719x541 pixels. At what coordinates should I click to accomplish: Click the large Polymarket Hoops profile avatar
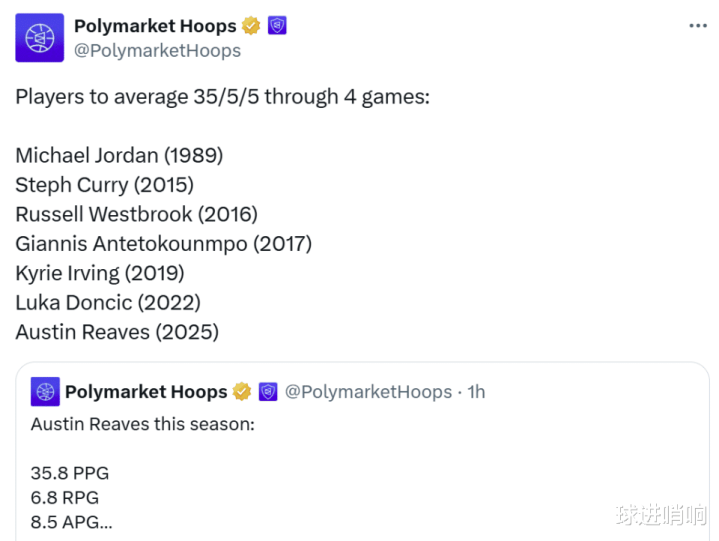[39, 38]
